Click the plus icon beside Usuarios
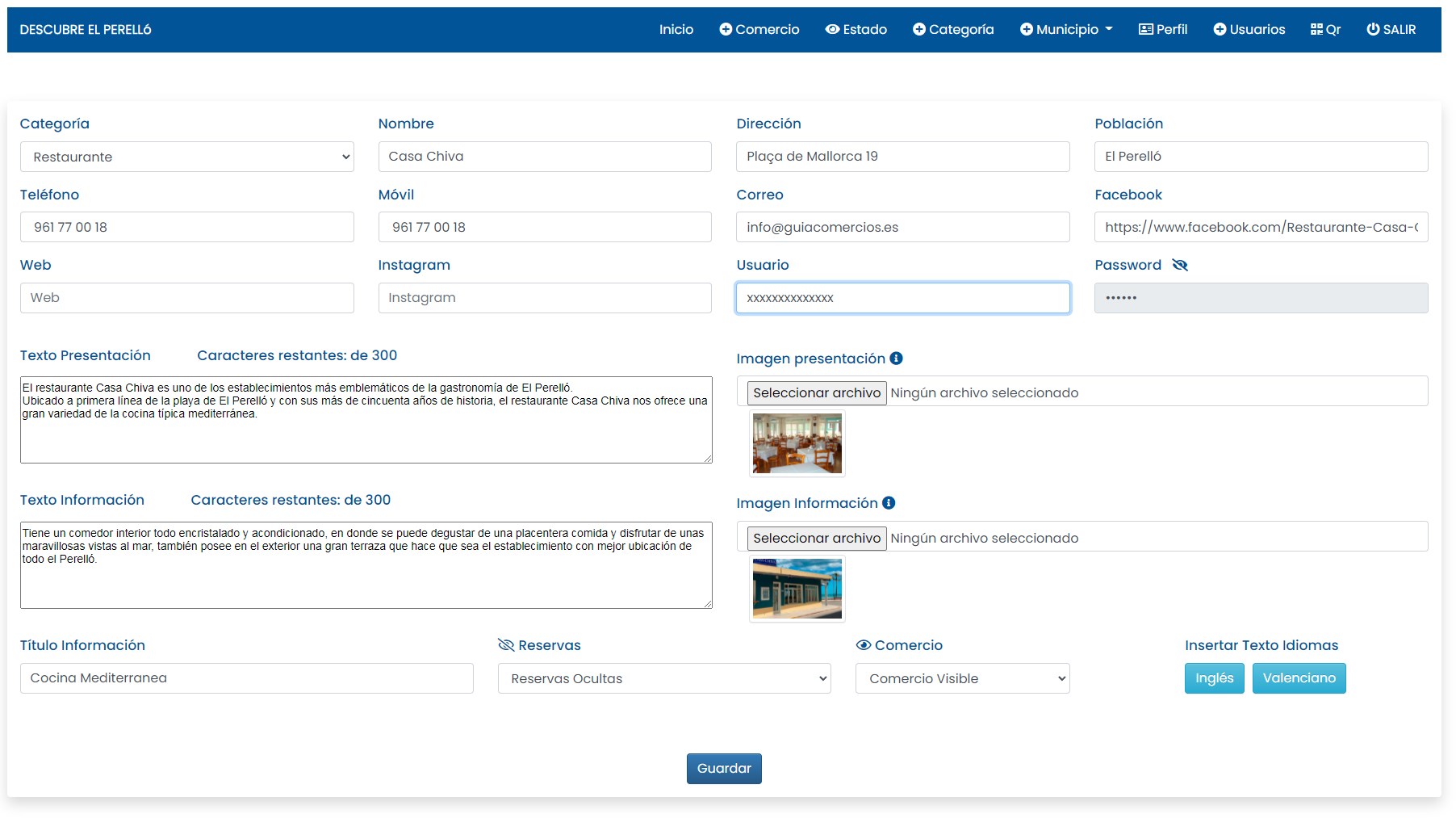Viewport: 1456px width, 818px height. (1220, 30)
